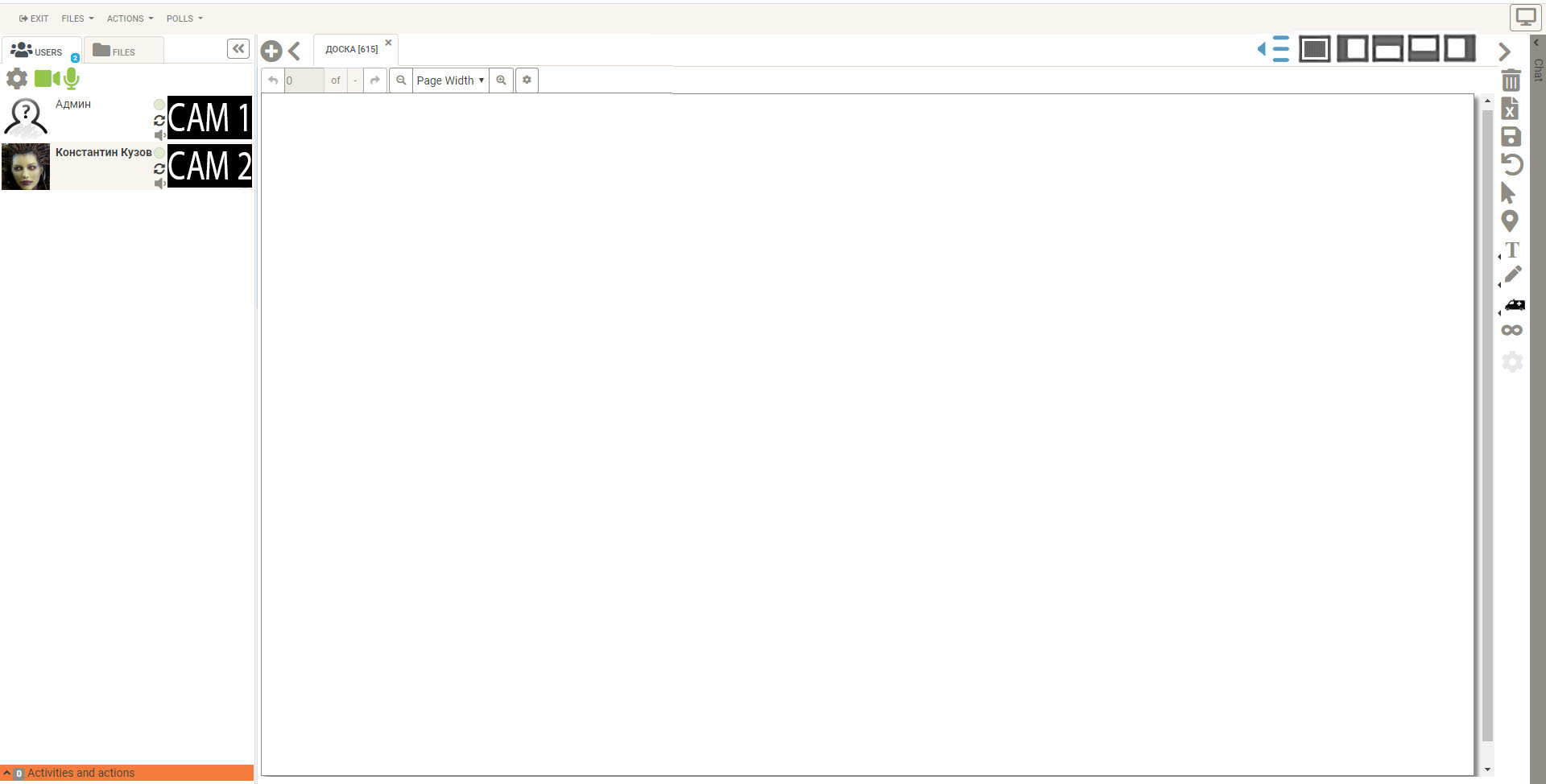
Task: Mute the speaker for Константин Кузов
Action: click(159, 184)
